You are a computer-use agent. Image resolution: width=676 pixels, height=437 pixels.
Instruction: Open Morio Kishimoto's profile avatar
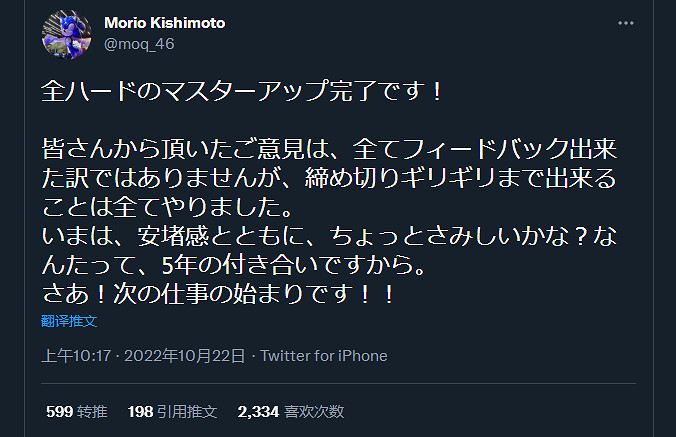tap(67, 35)
